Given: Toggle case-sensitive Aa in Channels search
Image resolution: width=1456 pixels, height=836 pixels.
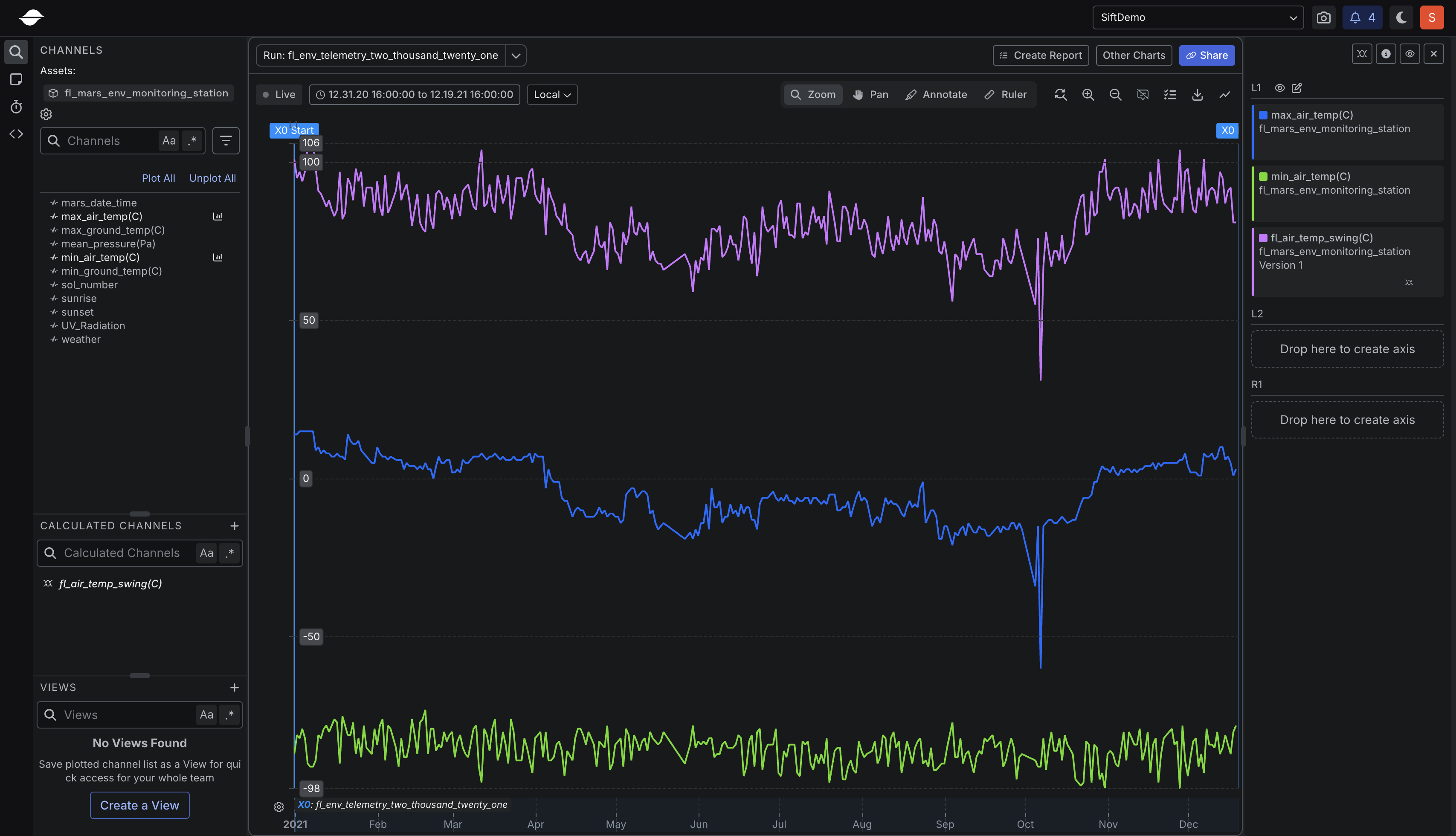Looking at the screenshot, I should pyautogui.click(x=169, y=141).
